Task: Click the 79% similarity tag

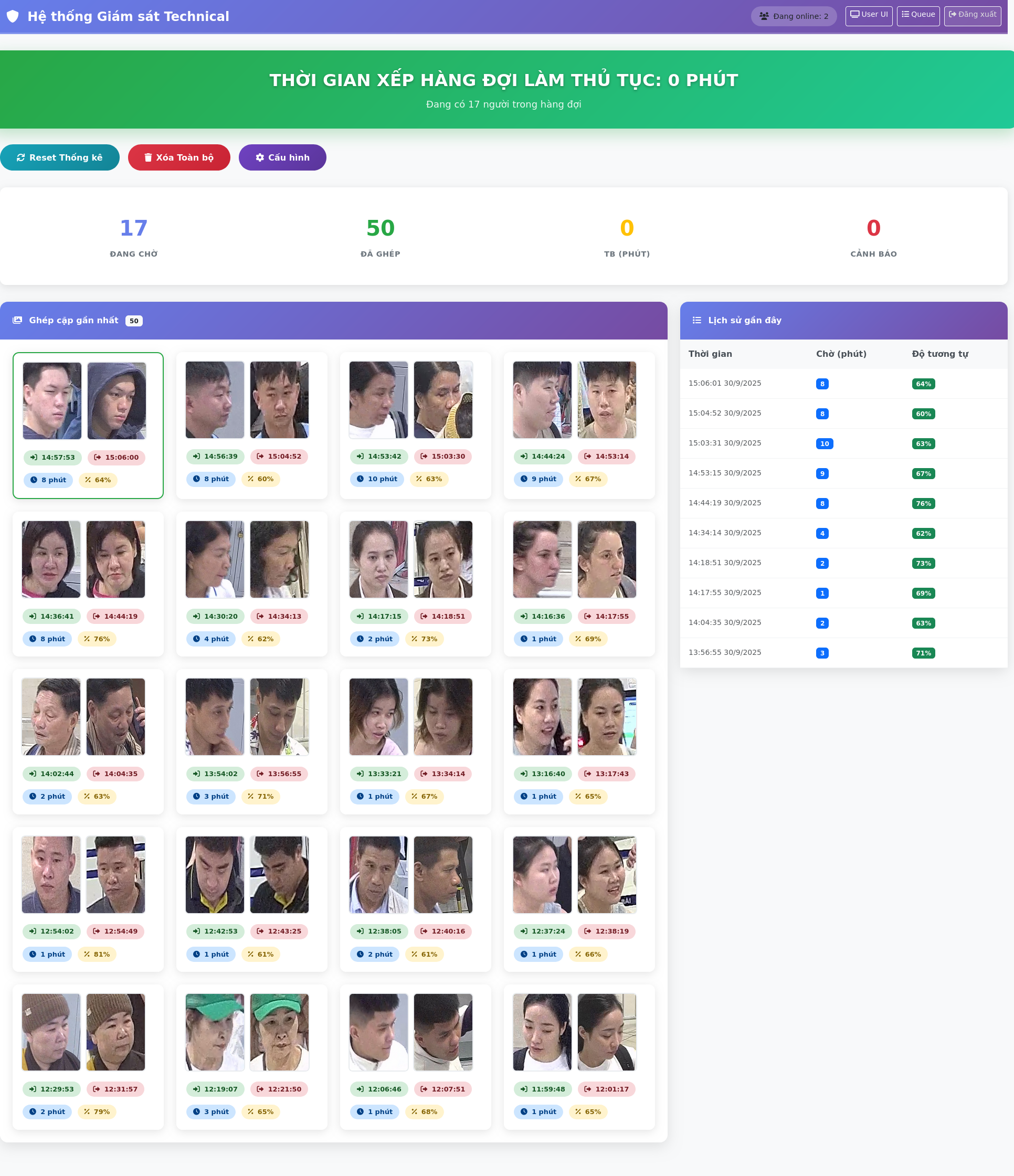Action: pos(97,1112)
